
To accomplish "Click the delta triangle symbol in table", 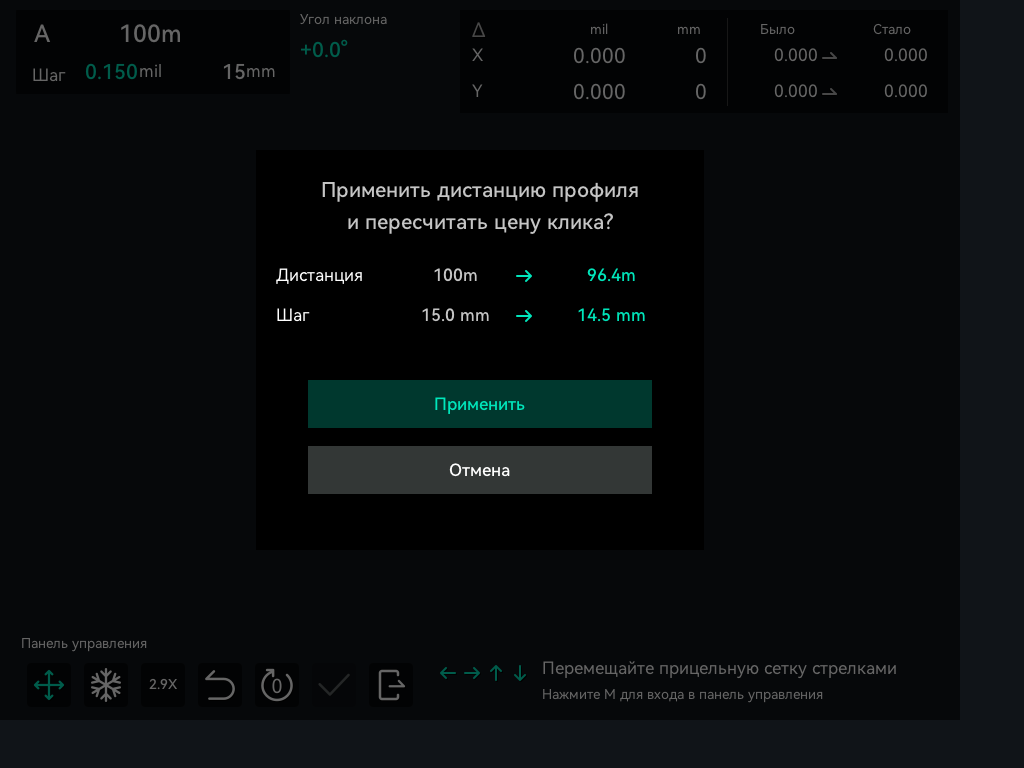I will pos(478,30).
